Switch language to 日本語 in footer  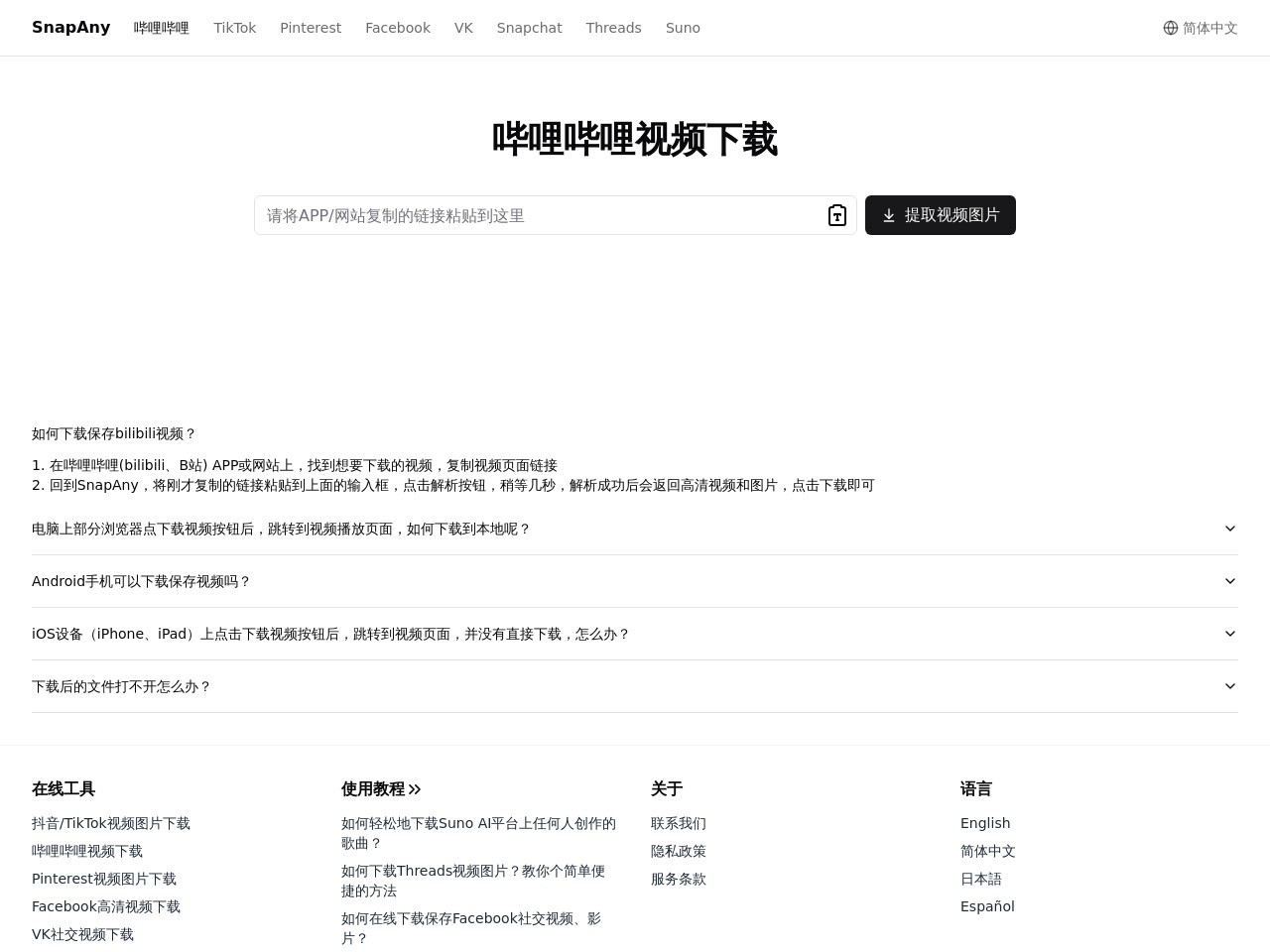[981, 879]
